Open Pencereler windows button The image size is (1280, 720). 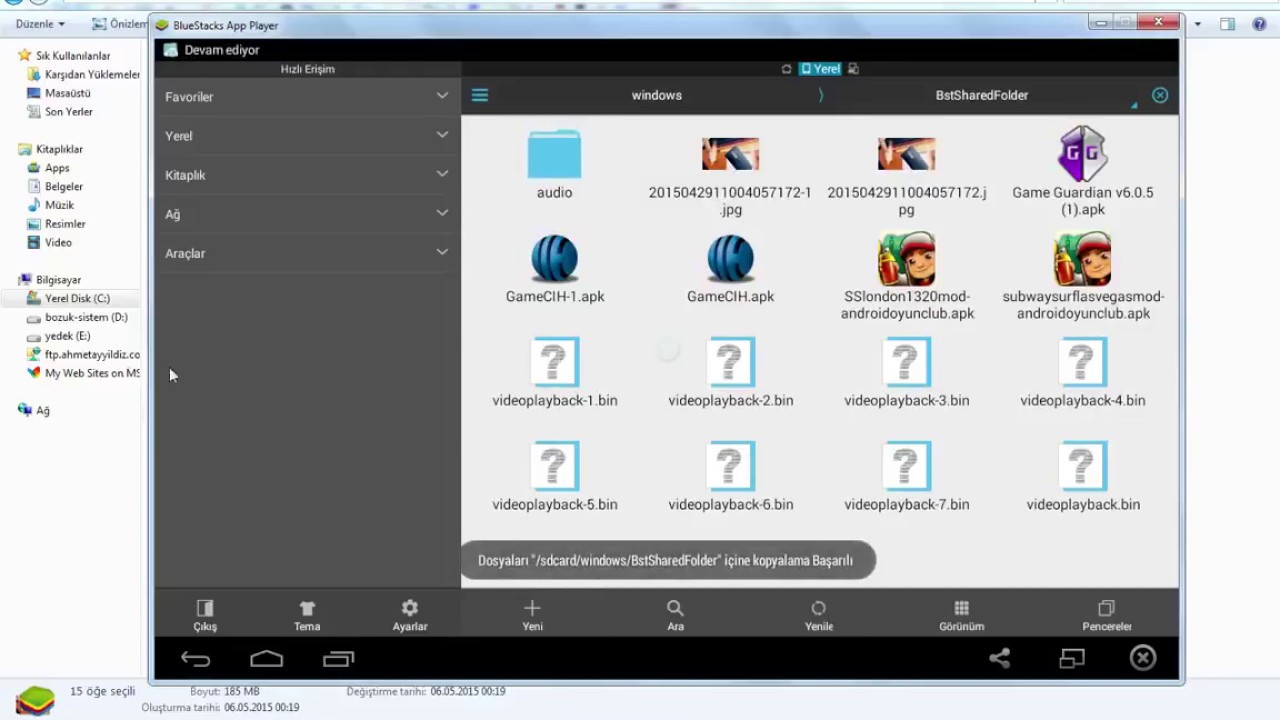point(1106,615)
